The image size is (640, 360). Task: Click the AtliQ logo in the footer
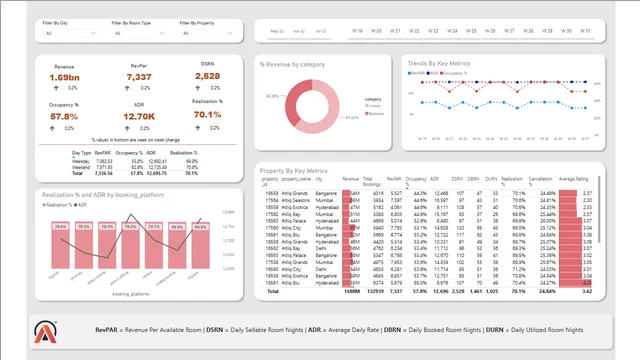[45, 332]
